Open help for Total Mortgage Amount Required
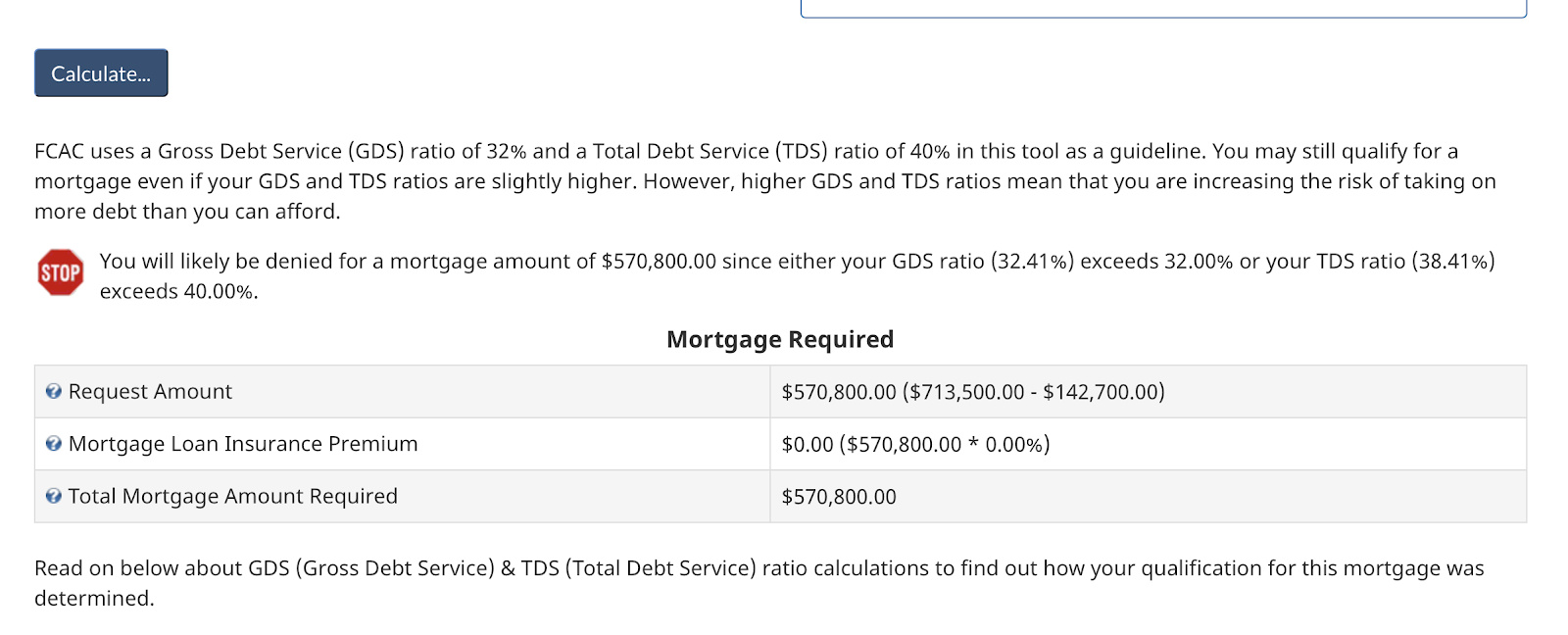Screen dimensions: 1568x635 point(52,496)
